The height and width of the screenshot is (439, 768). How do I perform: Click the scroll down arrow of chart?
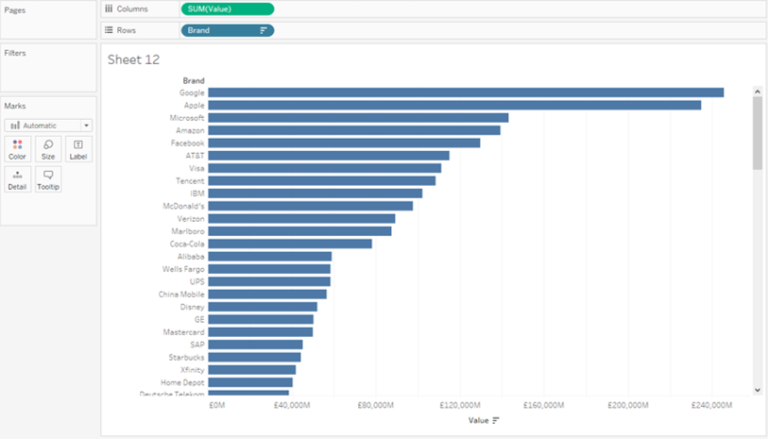point(757,390)
